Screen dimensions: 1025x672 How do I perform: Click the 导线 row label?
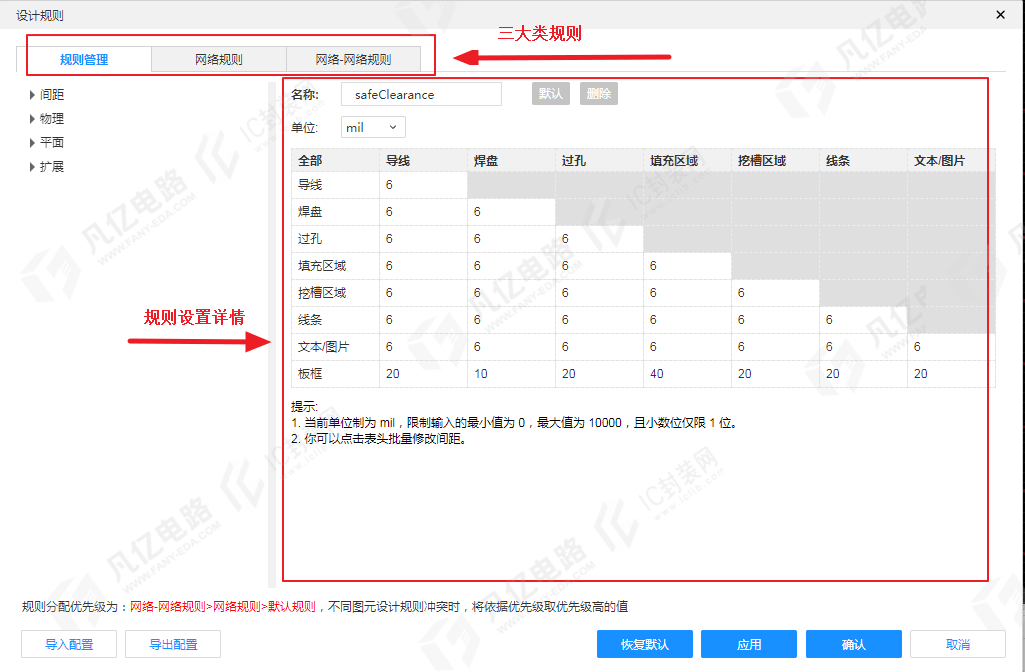[x=335, y=185]
